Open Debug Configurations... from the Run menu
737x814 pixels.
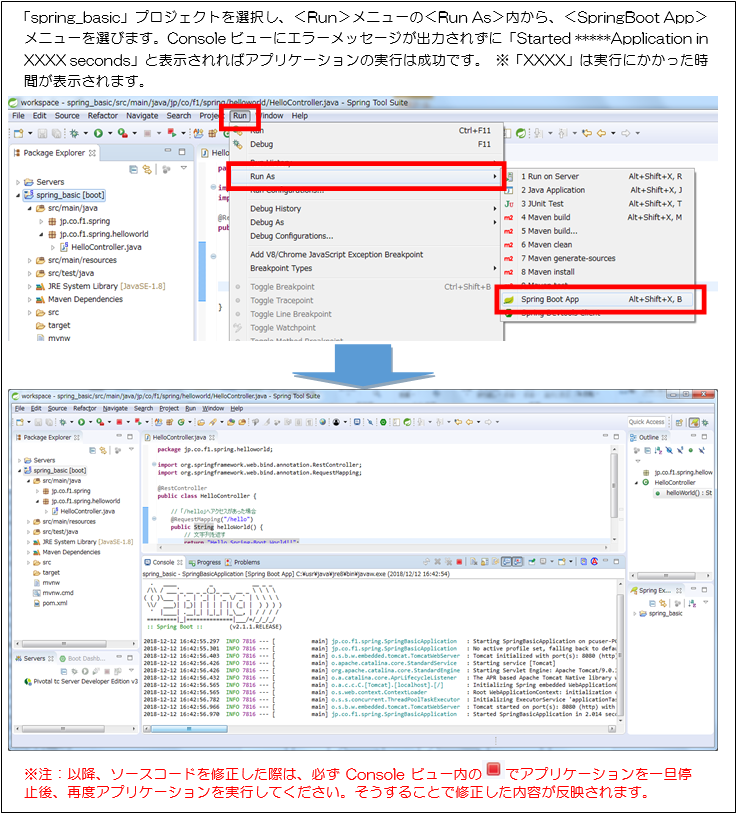(x=291, y=236)
